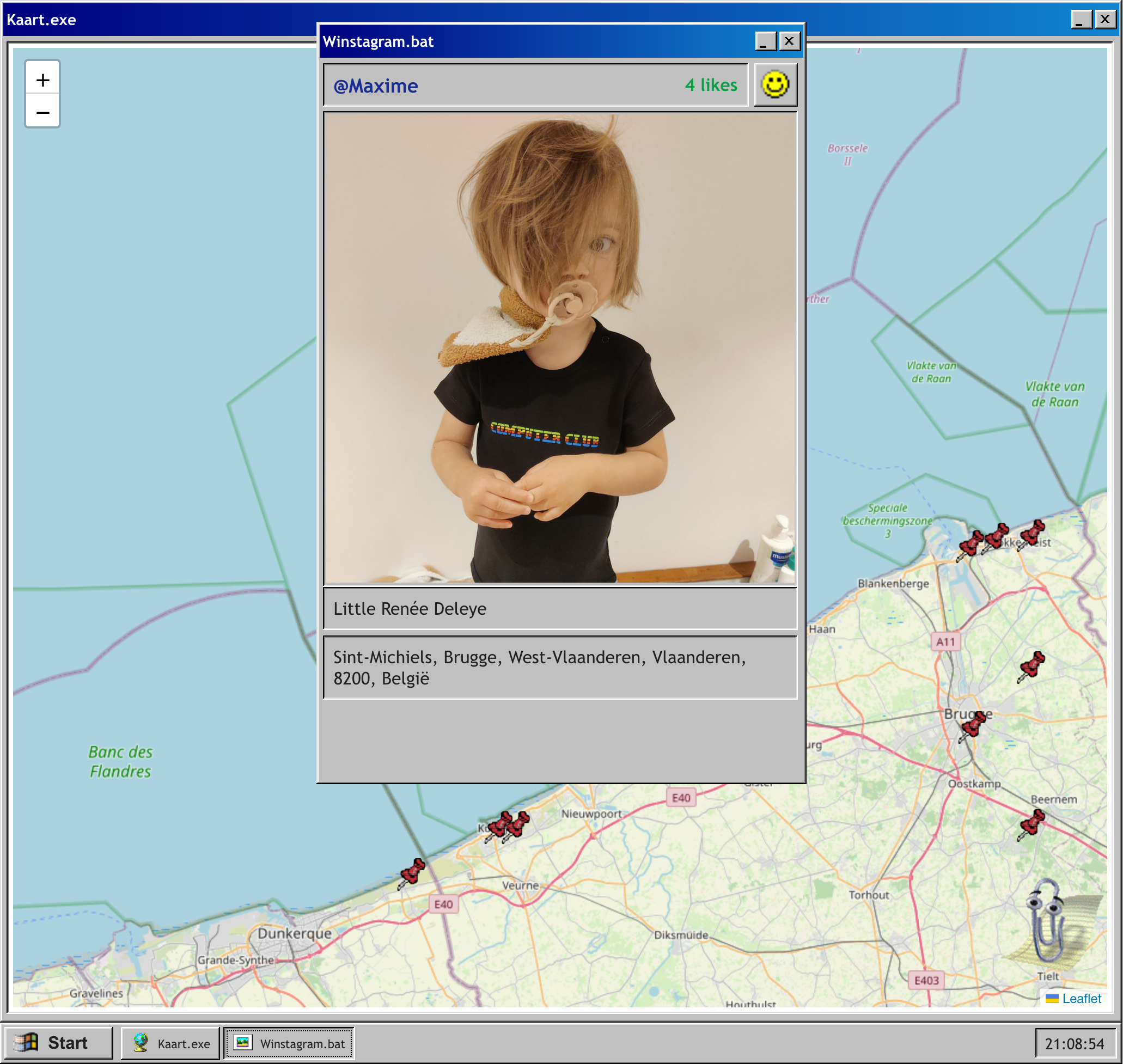This screenshot has height=1064, width=1123.
Task: Open the Leaflet attribution link
Action: click(x=1081, y=998)
